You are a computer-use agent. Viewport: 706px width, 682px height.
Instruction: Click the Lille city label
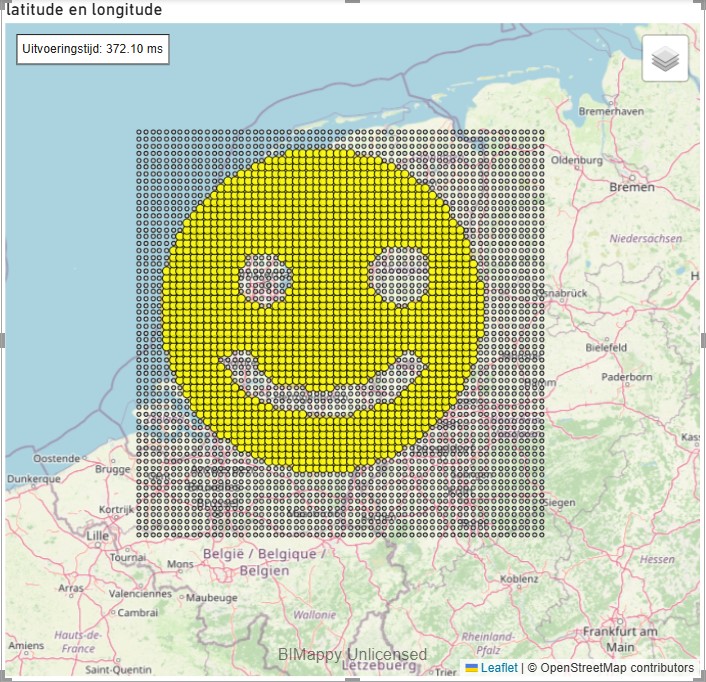[x=98, y=536]
